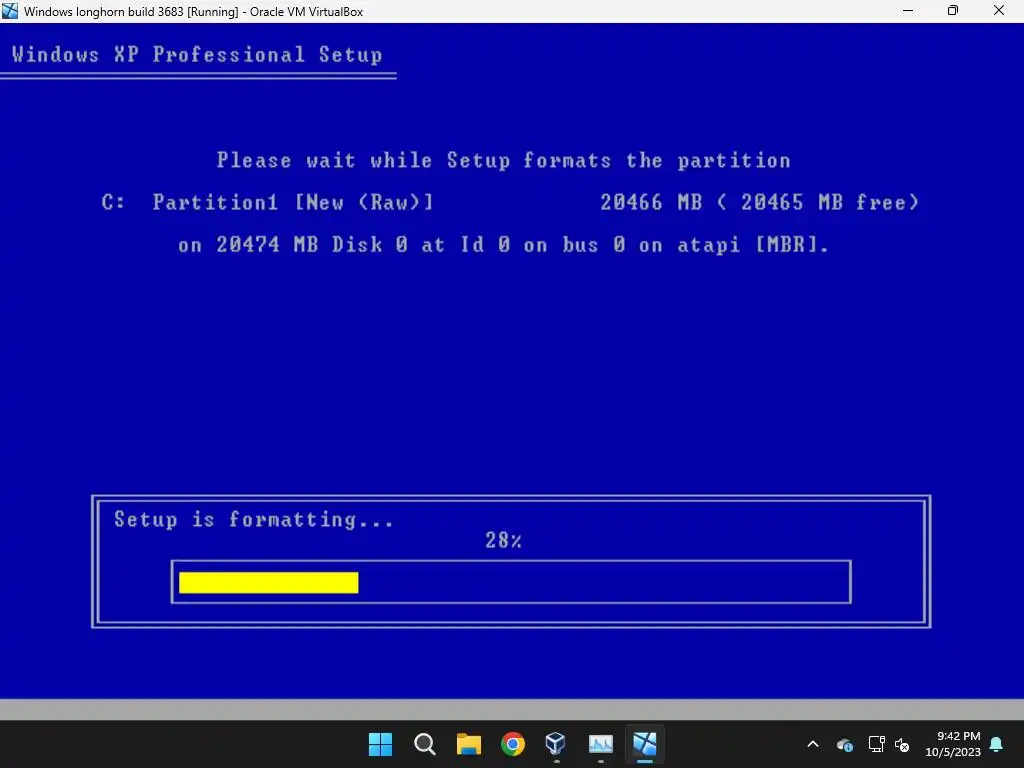Show hidden system tray icons

click(813, 744)
